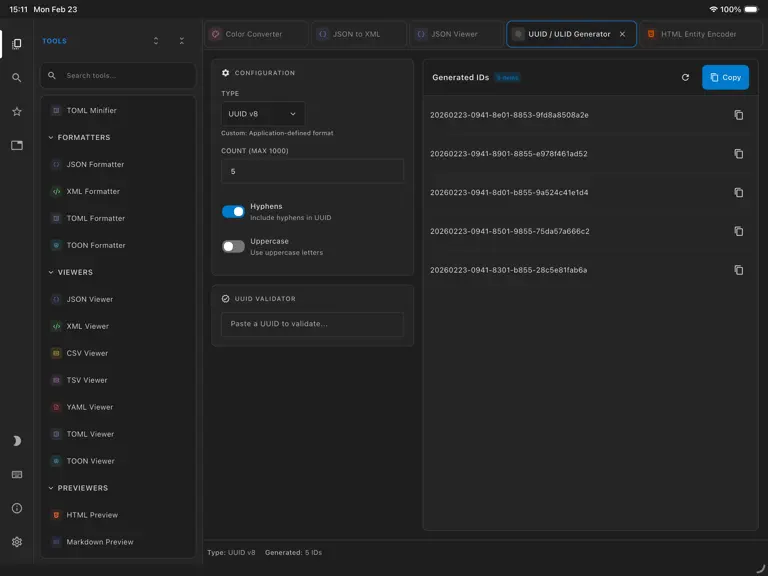Open the info icon in left rail

tap(17, 508)
